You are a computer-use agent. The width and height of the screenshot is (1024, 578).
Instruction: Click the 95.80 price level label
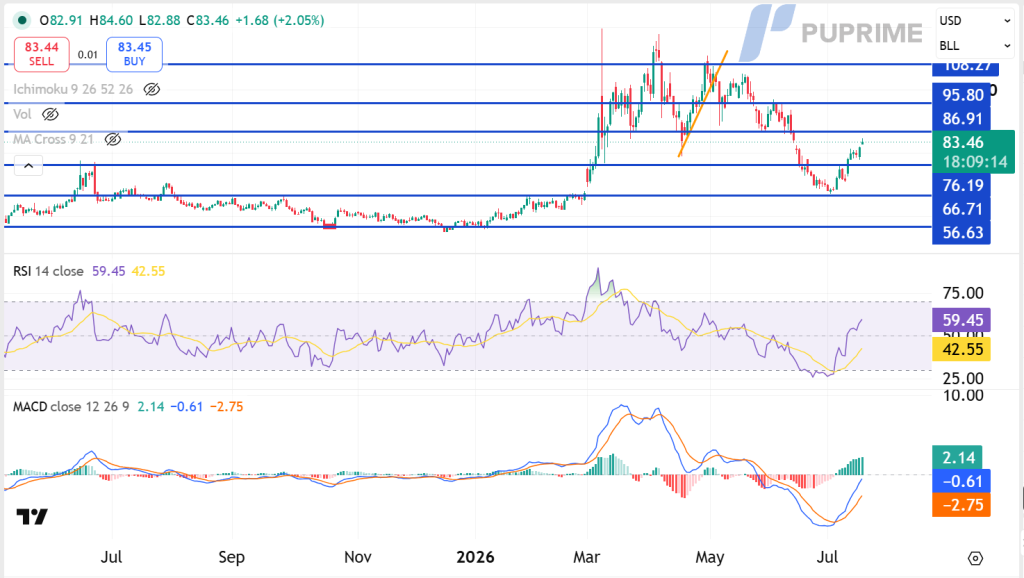pyautogui.click(x=962, y=95)
